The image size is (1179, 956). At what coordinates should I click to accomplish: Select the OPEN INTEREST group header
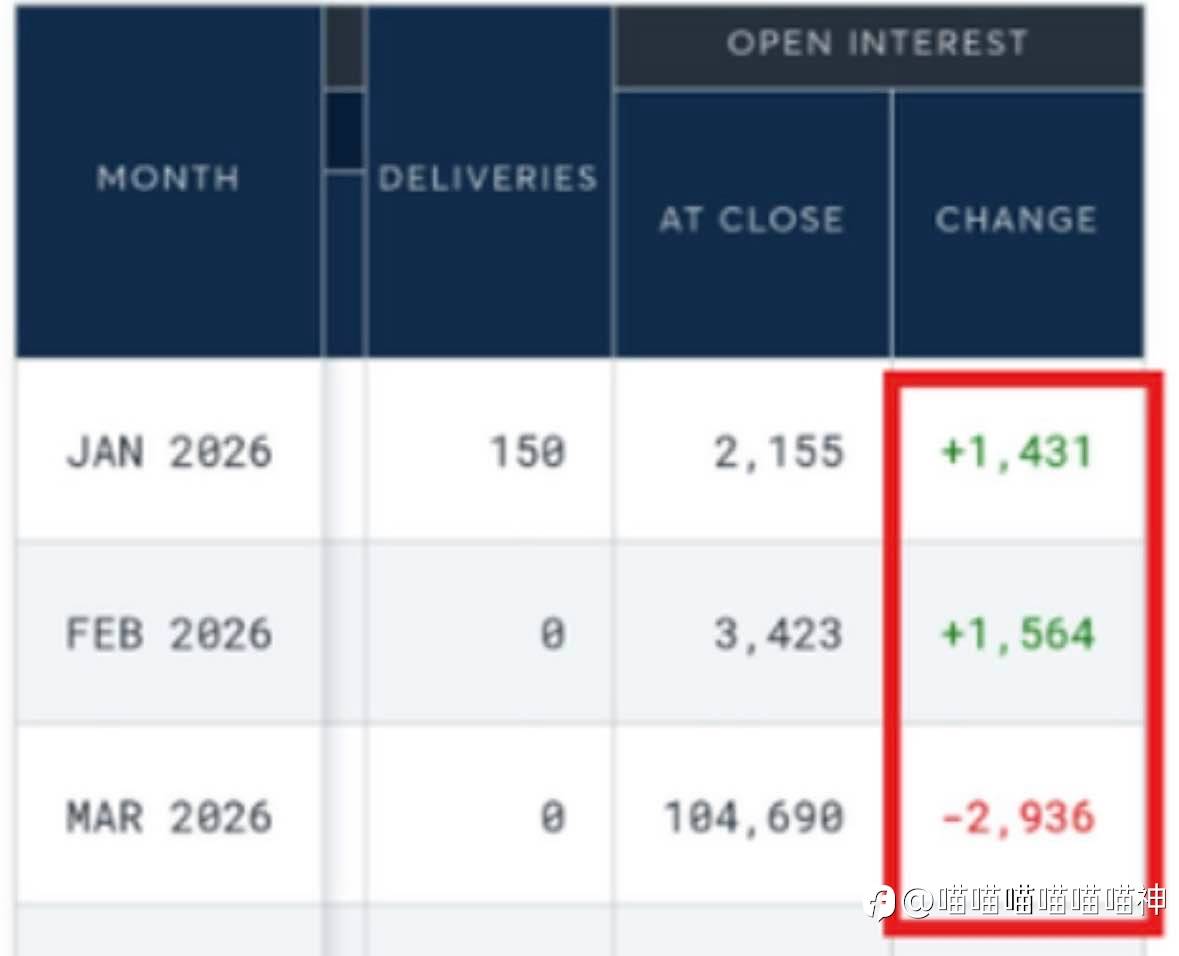point(877,43)
